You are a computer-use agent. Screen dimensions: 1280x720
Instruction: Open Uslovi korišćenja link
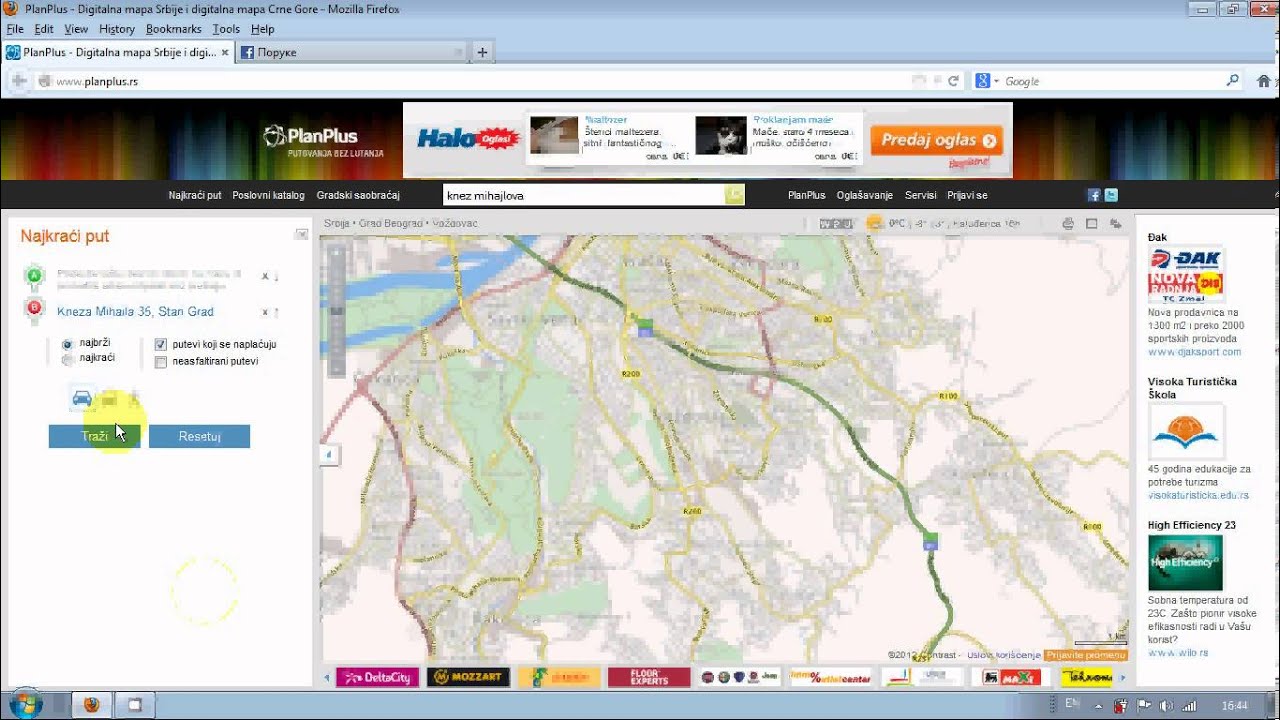1004,655
